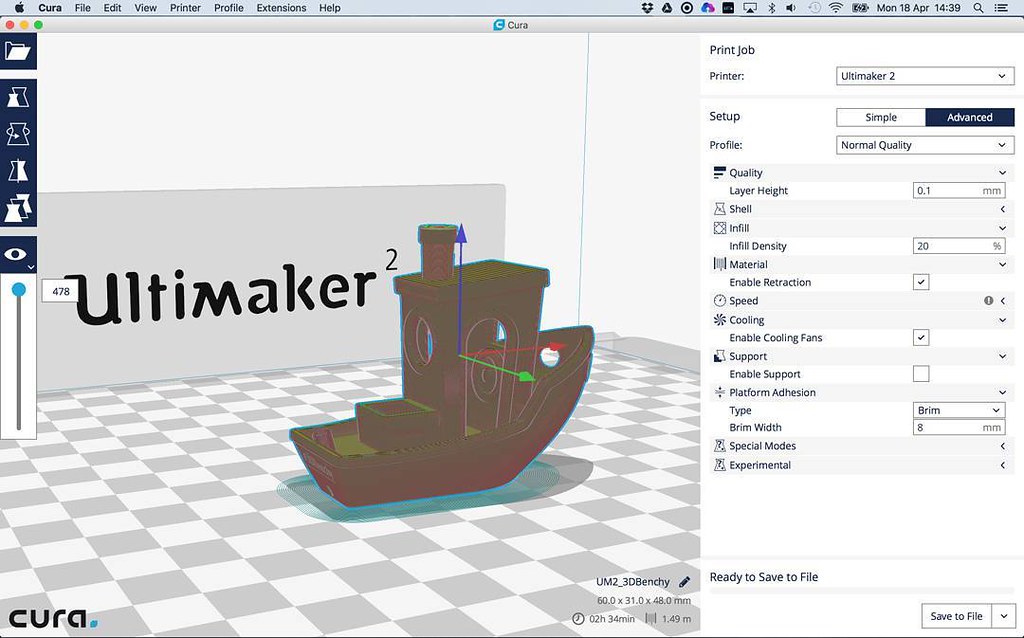Image resolution: width=1024 pixels, height=638 pixels.
Task: Toggle Enable Cooling Fans checkbox
Action: [921, 338]
